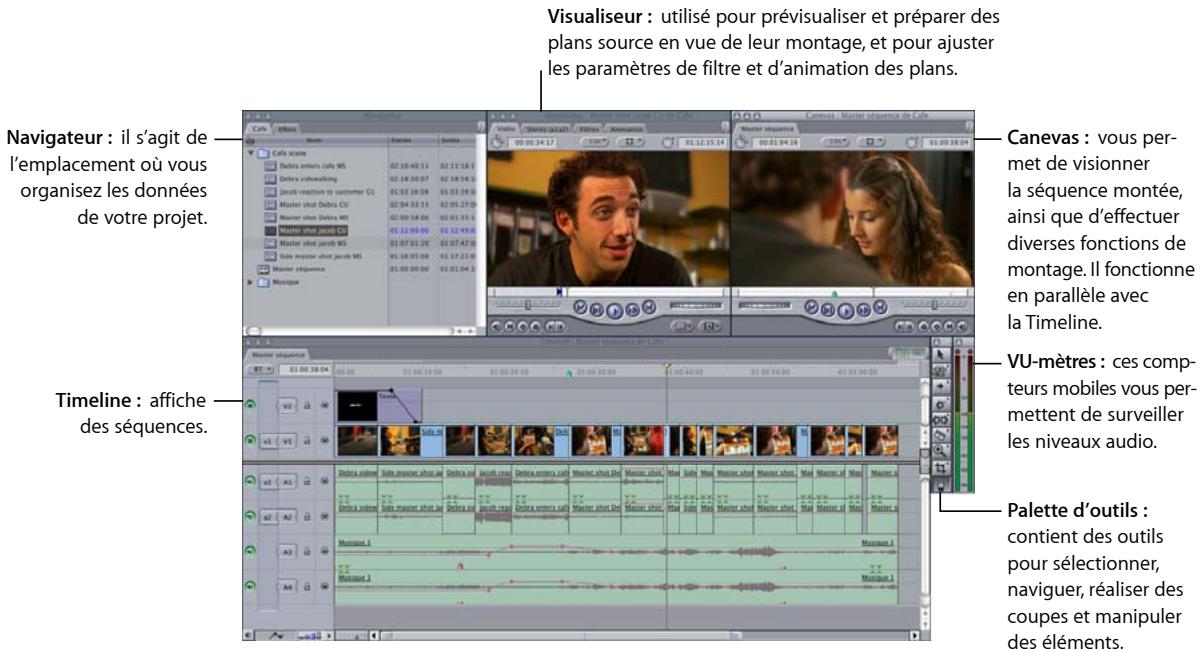
Task: Toggle the a1 source control on A1 track
Action: 270,481
